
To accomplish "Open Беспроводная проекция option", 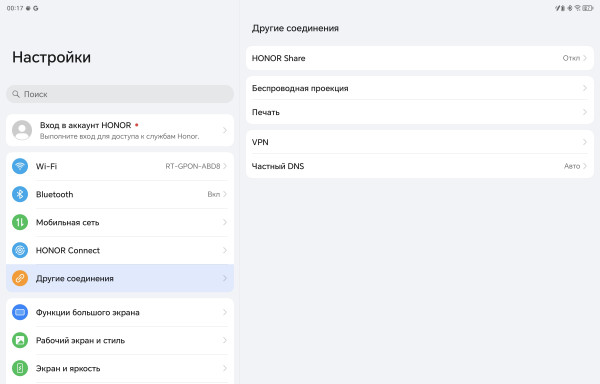I will pos(420,88).
